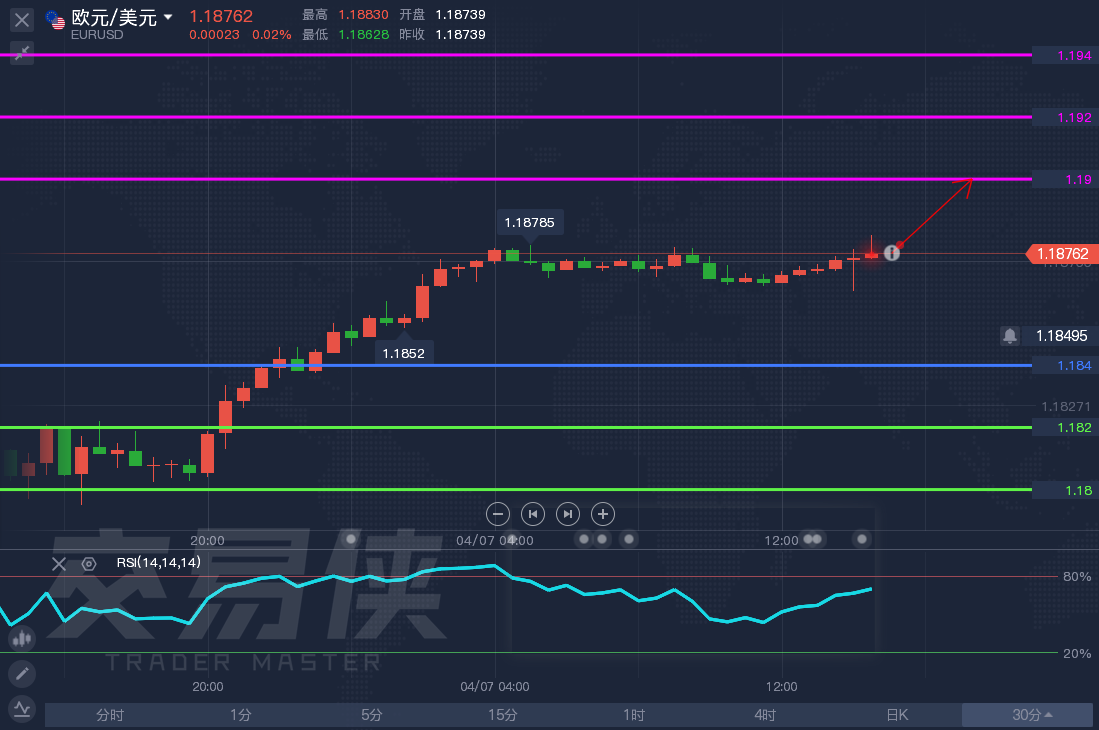The height and width of the screenshot is (730, 1099).
Task: Switch to the 4时 timeframe tab
Action: (765, 715)
